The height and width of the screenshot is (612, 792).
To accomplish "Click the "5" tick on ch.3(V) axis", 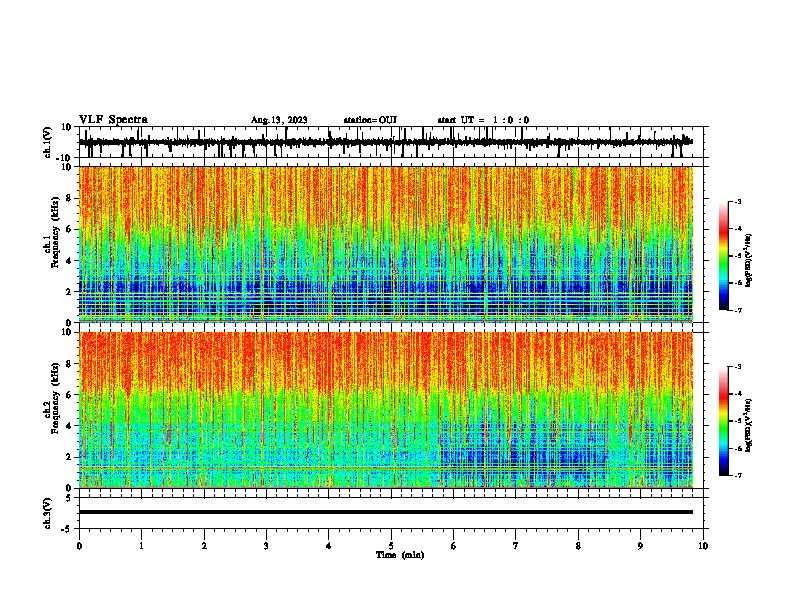I will 69,497.
